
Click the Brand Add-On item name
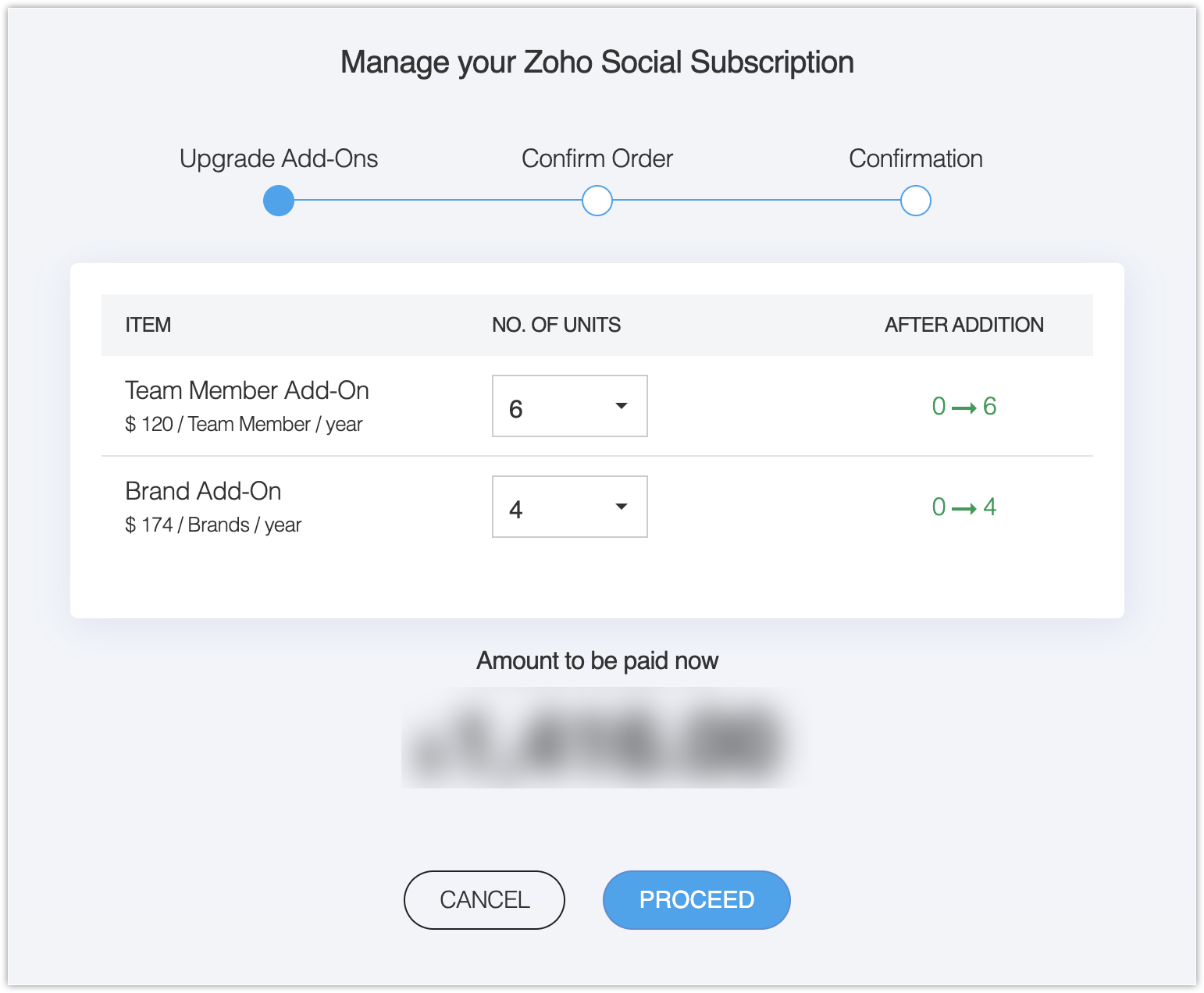pyautogui.click(x=203, y=491)
